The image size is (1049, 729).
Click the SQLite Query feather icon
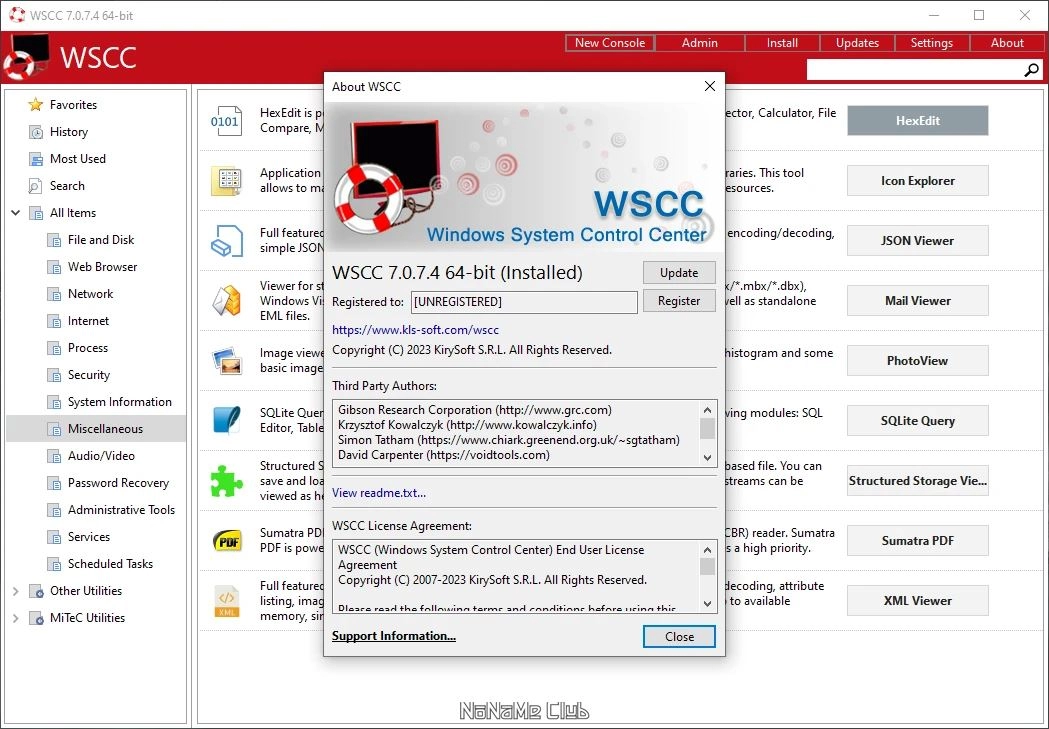pos(226,421)
